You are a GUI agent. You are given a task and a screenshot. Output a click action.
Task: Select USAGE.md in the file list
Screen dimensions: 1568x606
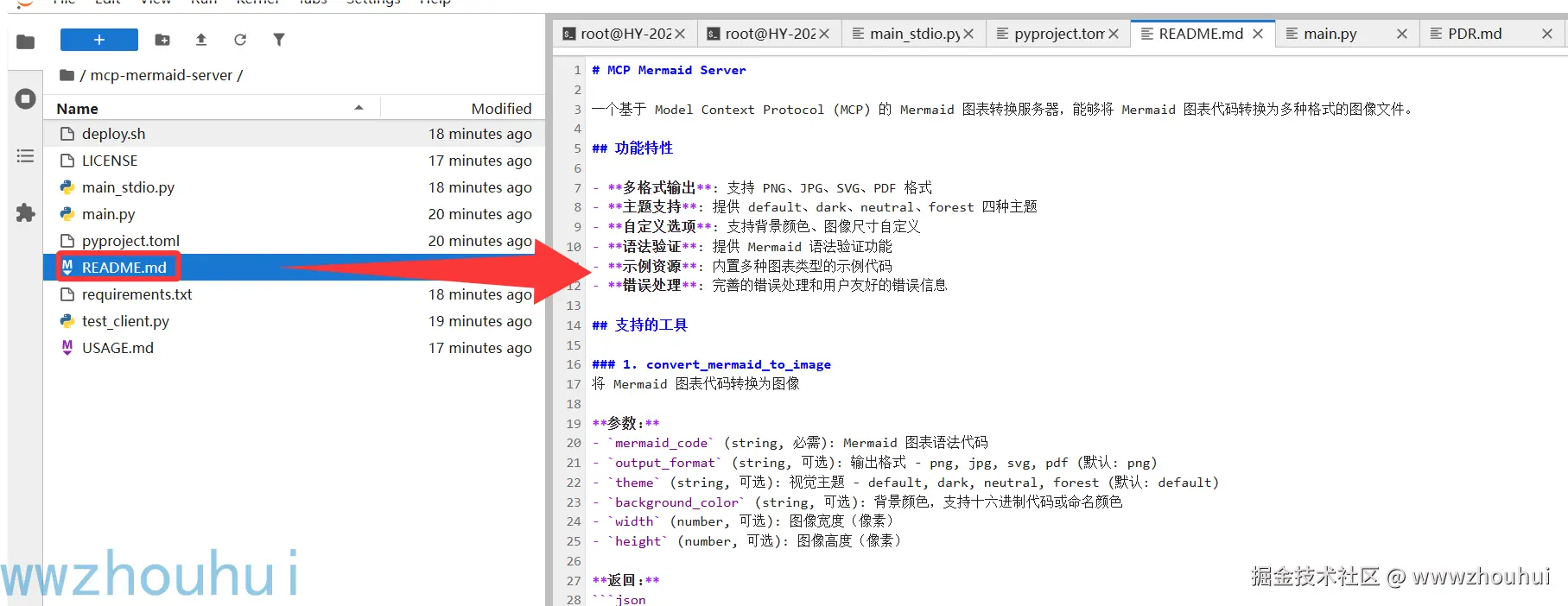(294, 348)
